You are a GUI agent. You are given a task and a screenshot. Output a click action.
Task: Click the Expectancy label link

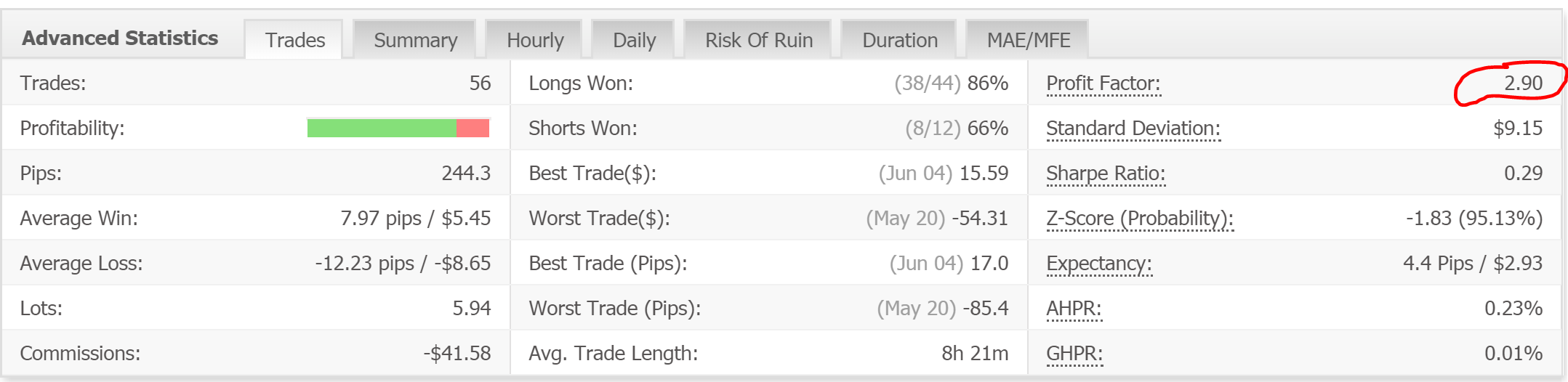pyautogui.click(x=1098, y=264)
